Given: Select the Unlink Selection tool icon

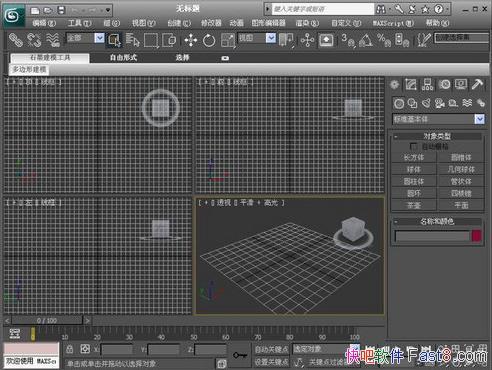Looking at the screenshot, I should click(x=34, y=40).
